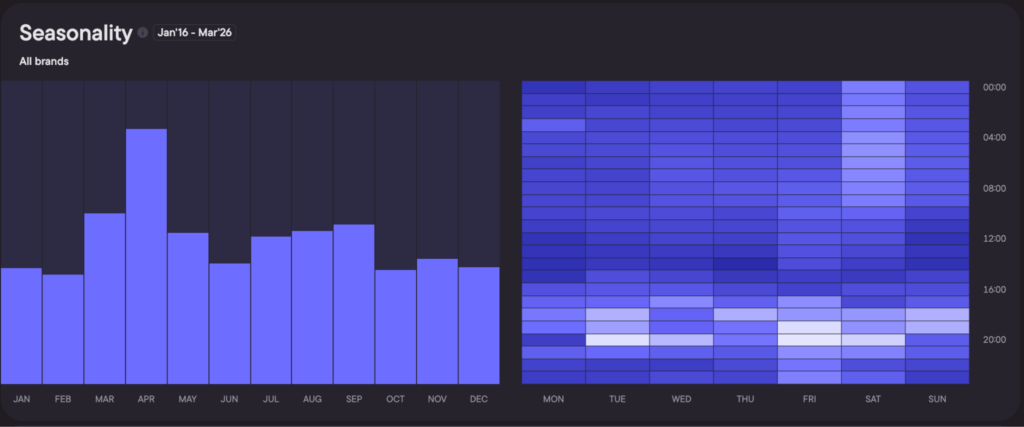
Task: Select the January bar
Action: 21,325
